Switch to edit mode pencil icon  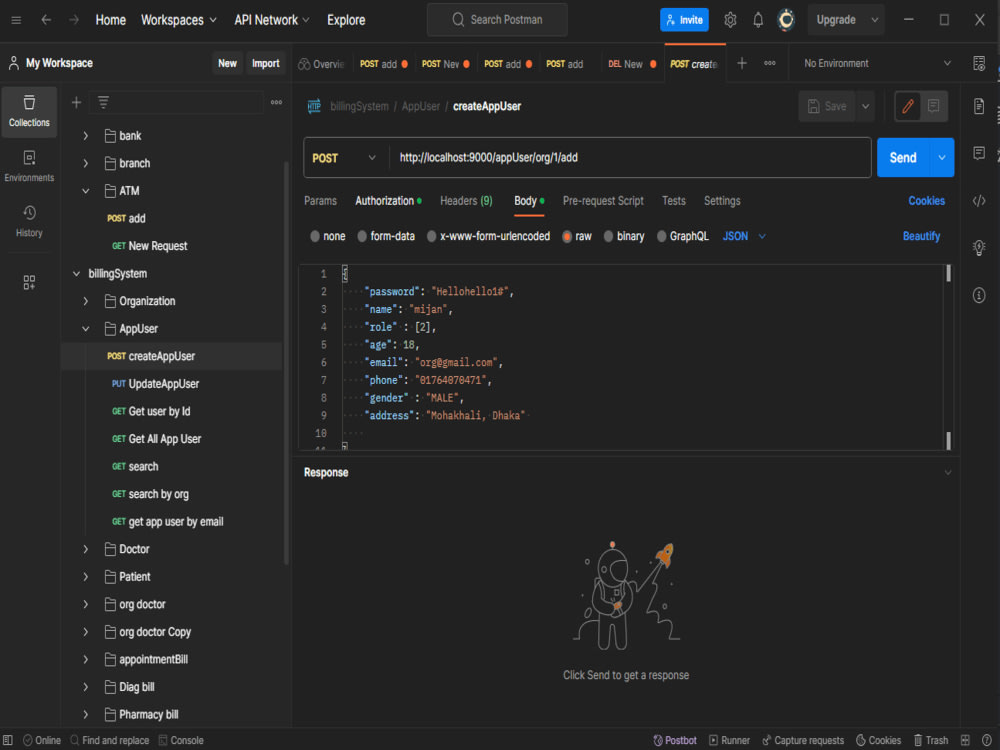tap(908, 106)
